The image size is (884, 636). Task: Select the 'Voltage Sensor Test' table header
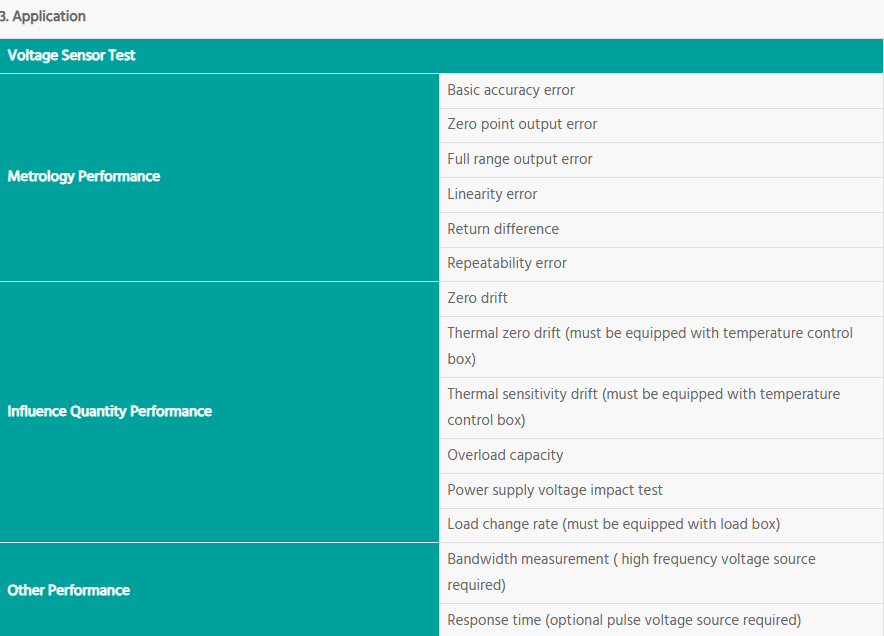pos(72,56)
